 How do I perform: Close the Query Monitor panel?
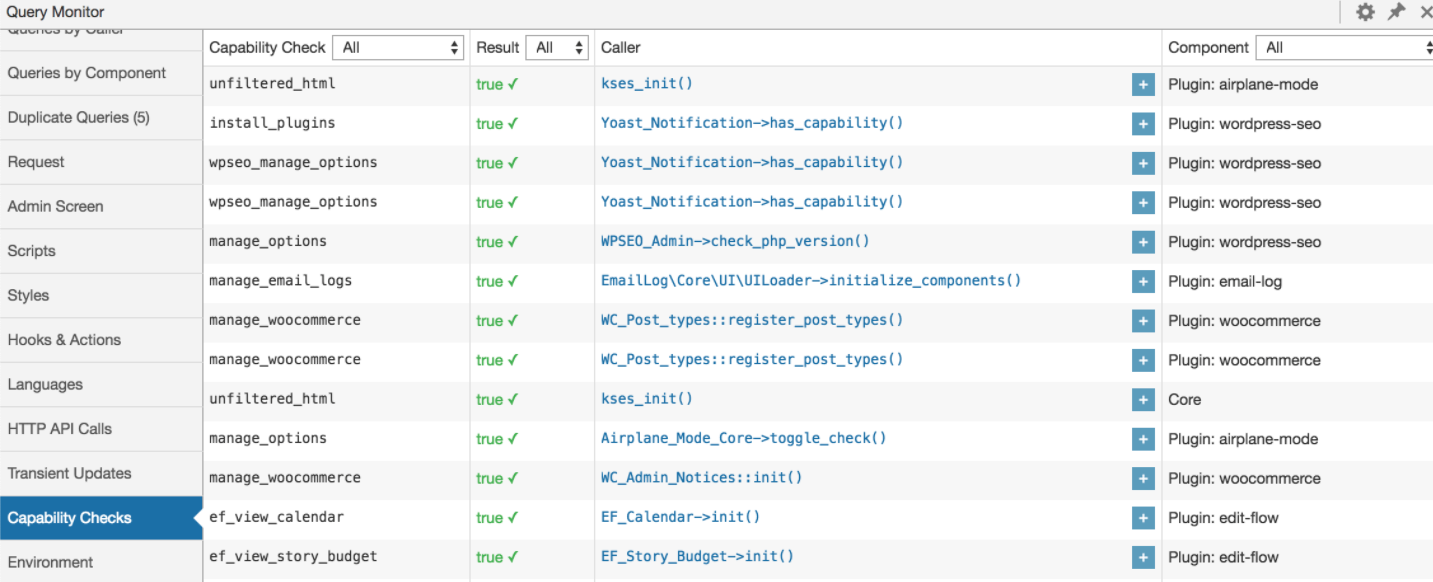[x=1425, y=12]
